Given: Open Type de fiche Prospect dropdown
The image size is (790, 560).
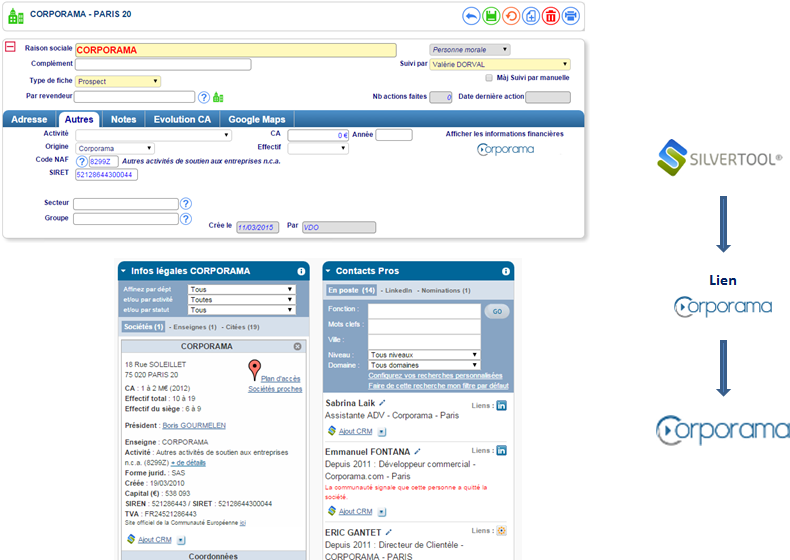Looking at the screenshot, I should (118, 81).
